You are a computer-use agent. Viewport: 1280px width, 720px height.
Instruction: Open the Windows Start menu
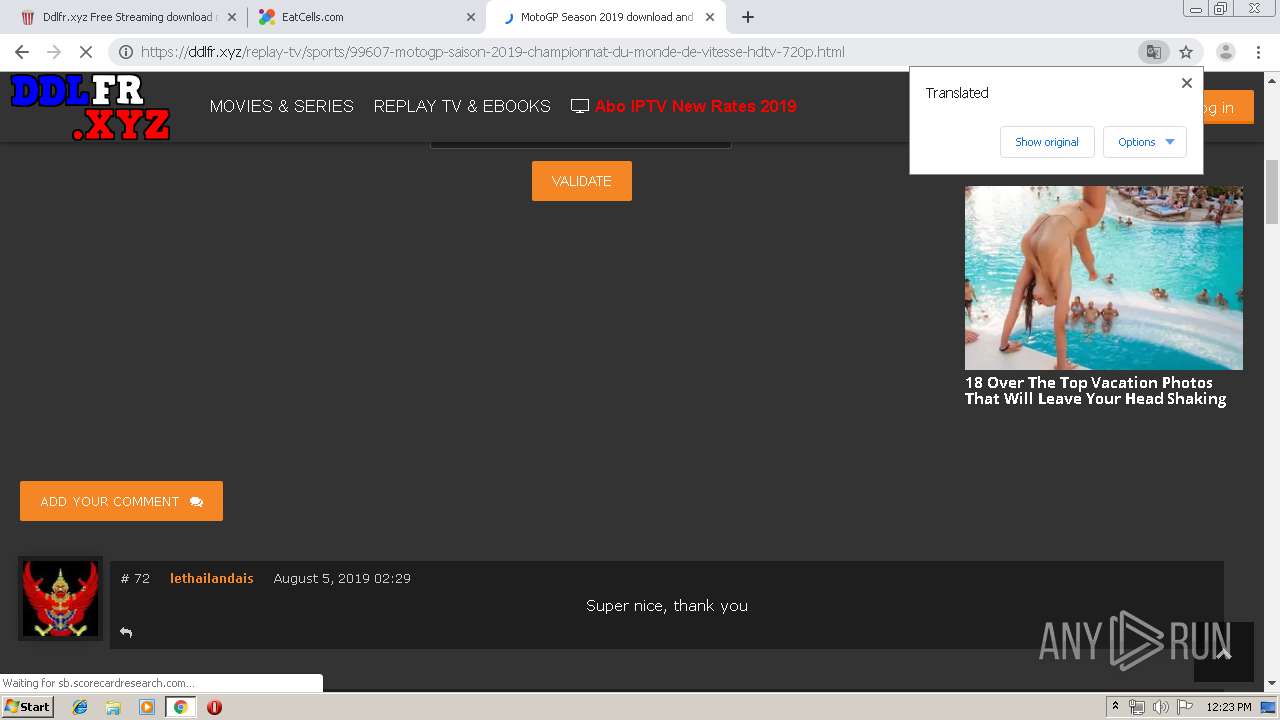(27, 707)
